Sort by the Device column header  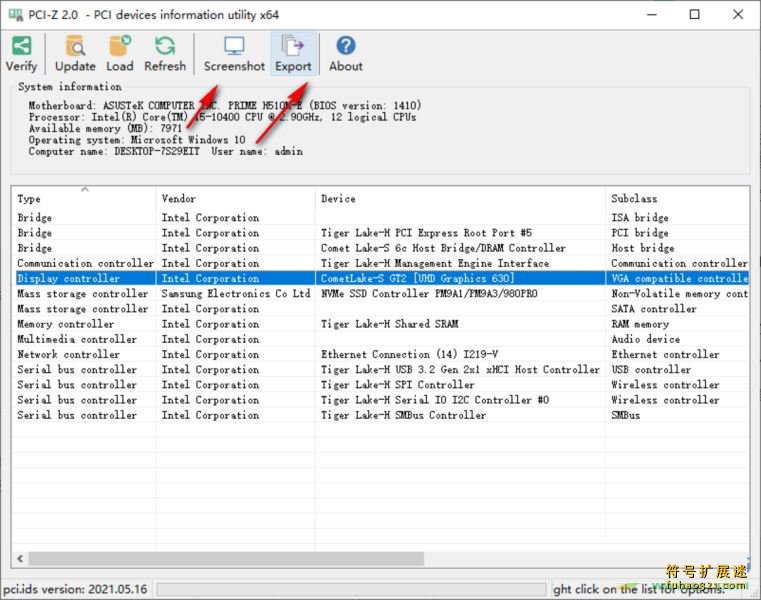pos(338,199)
